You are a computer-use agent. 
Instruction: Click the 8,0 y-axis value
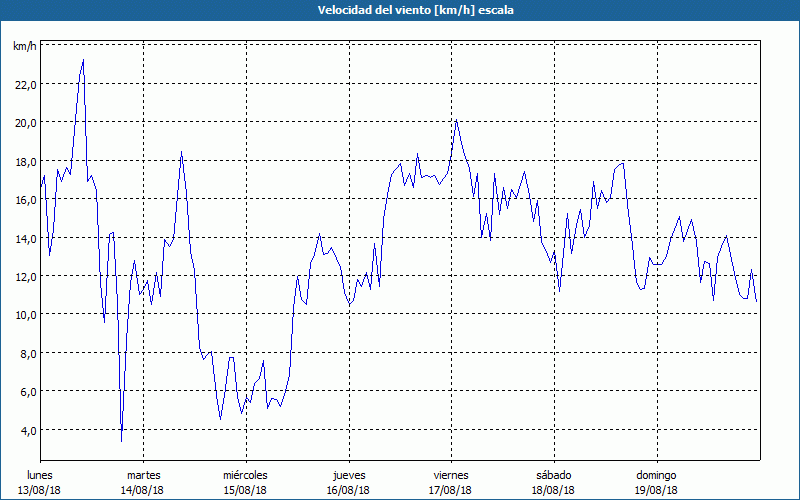point(28,354)
